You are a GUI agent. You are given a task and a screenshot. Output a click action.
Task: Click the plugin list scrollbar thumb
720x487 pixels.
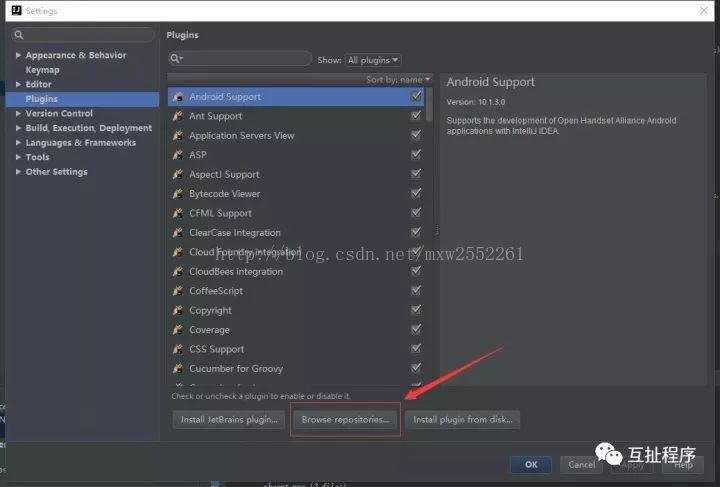[429, 105]
